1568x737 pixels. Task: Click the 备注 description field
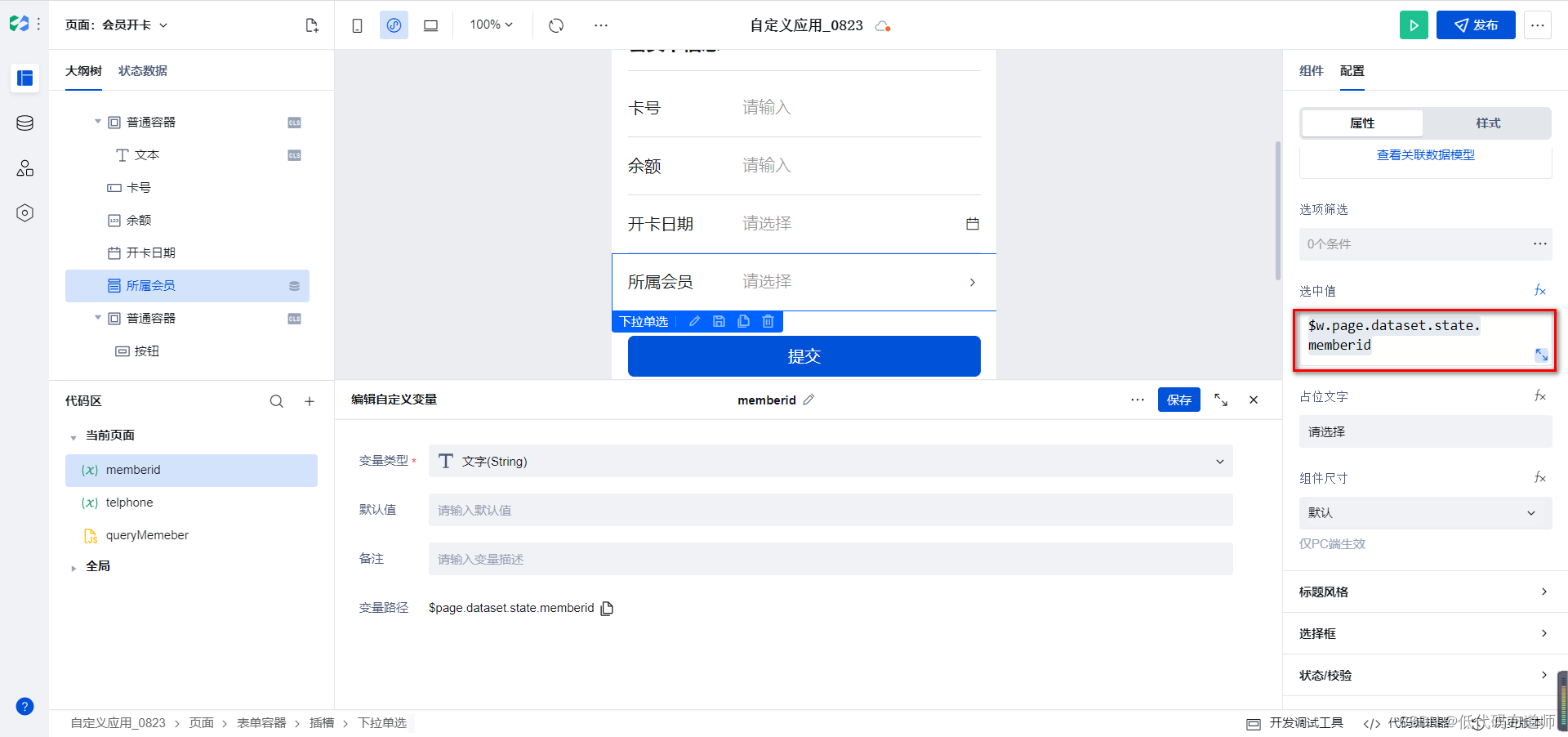click(831, 560)
